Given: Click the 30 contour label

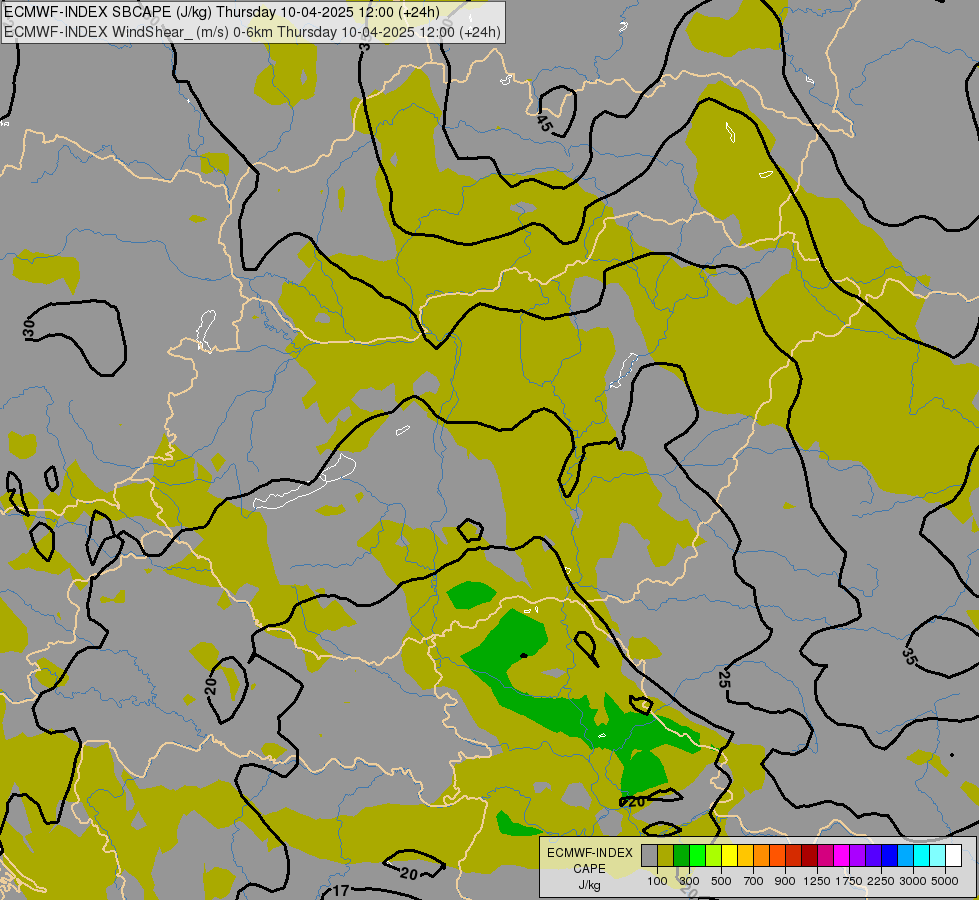Looking at the screenshot, I should tap(28, 329).
